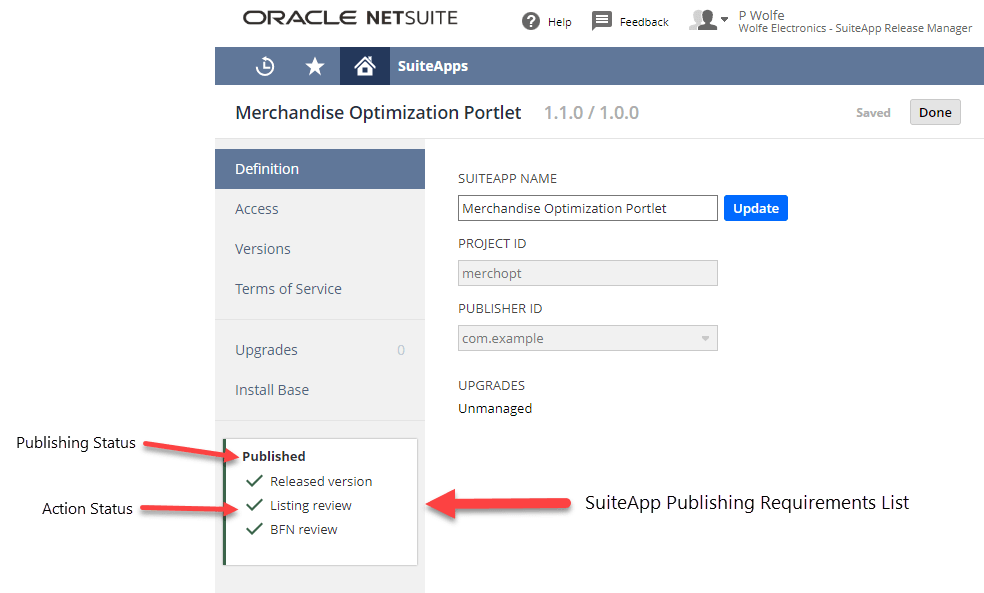Click the Saved status text
984x593 pixels.
pos(873,113)
